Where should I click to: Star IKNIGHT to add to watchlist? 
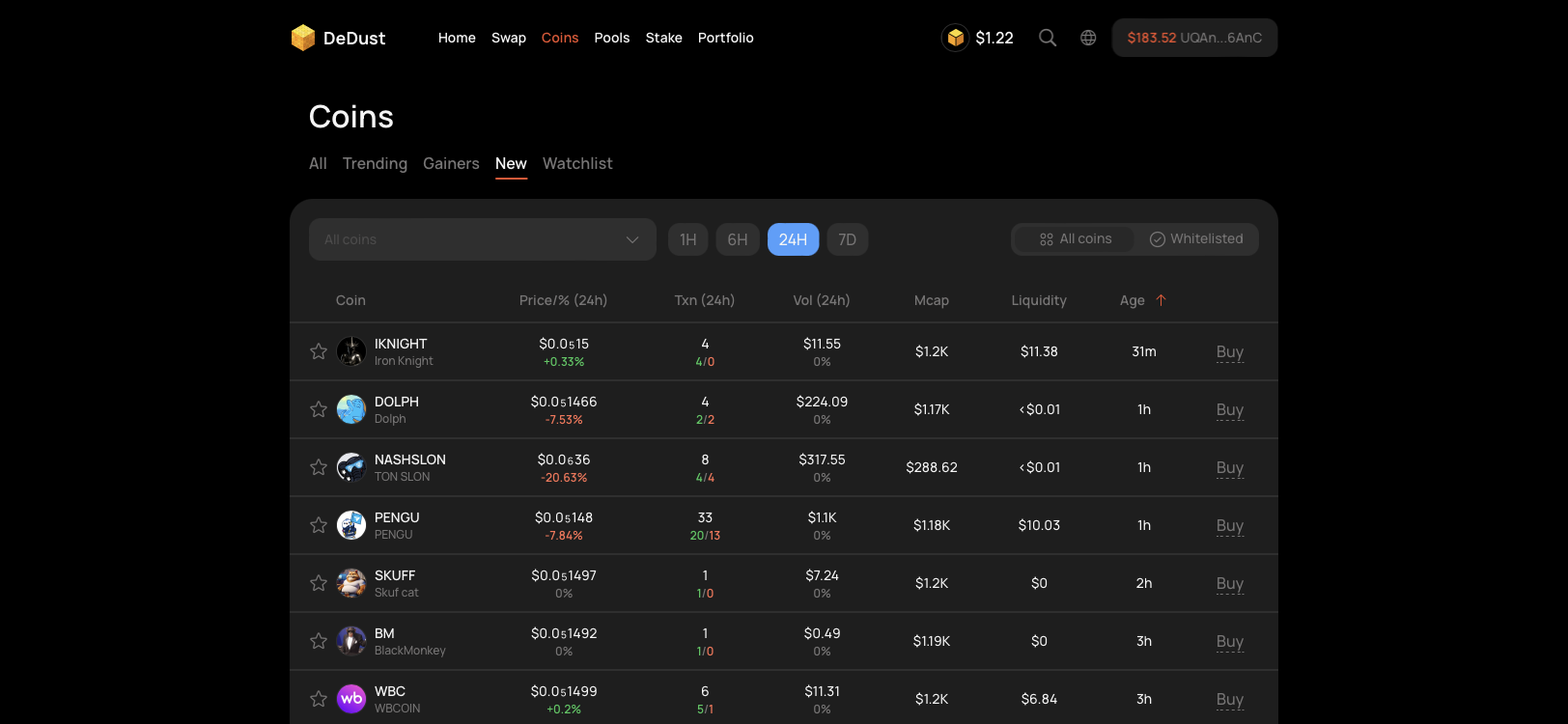coord(319,351)
